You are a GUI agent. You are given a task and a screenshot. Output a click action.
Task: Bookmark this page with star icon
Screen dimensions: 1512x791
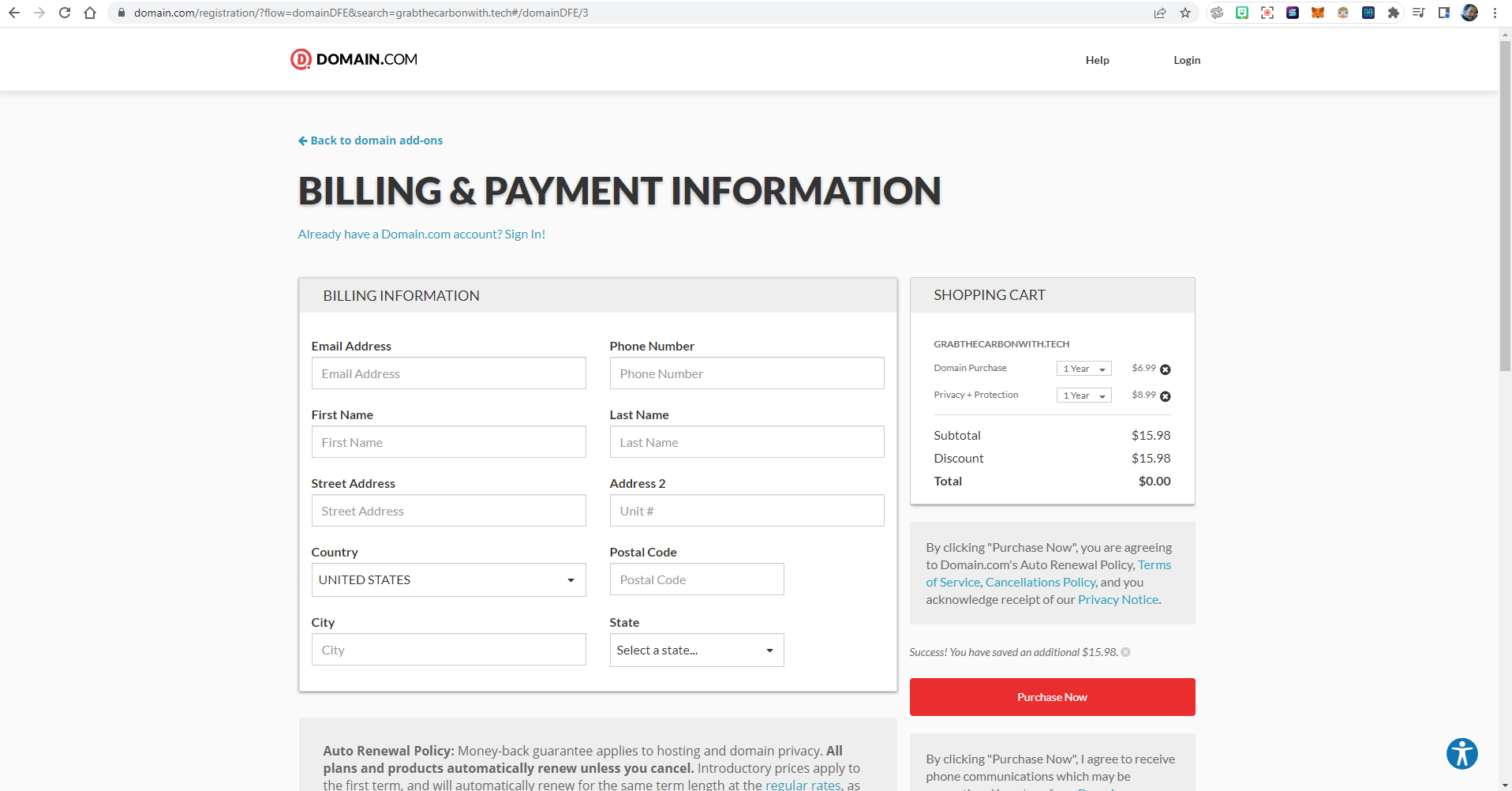tap(1185, 13)
